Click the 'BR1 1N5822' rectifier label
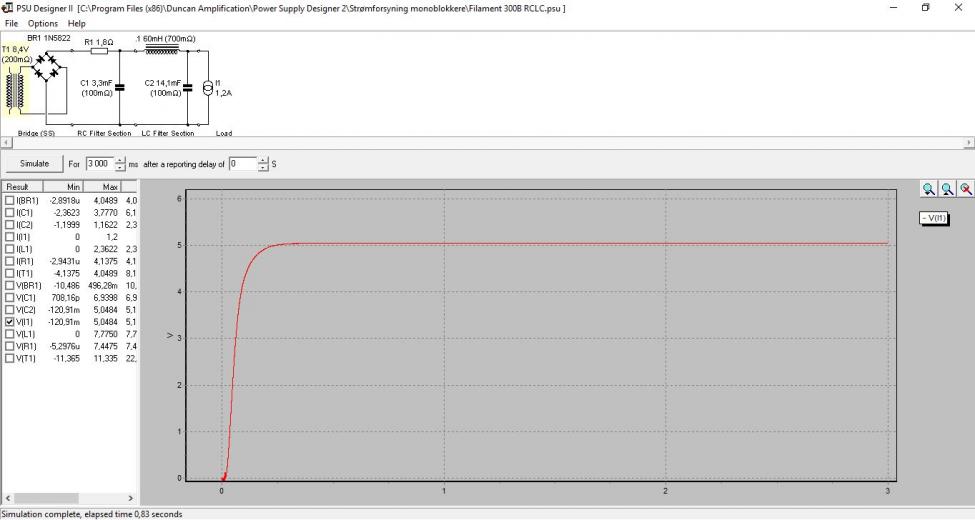This screenshot has width=975, height=520. (49, 38)
